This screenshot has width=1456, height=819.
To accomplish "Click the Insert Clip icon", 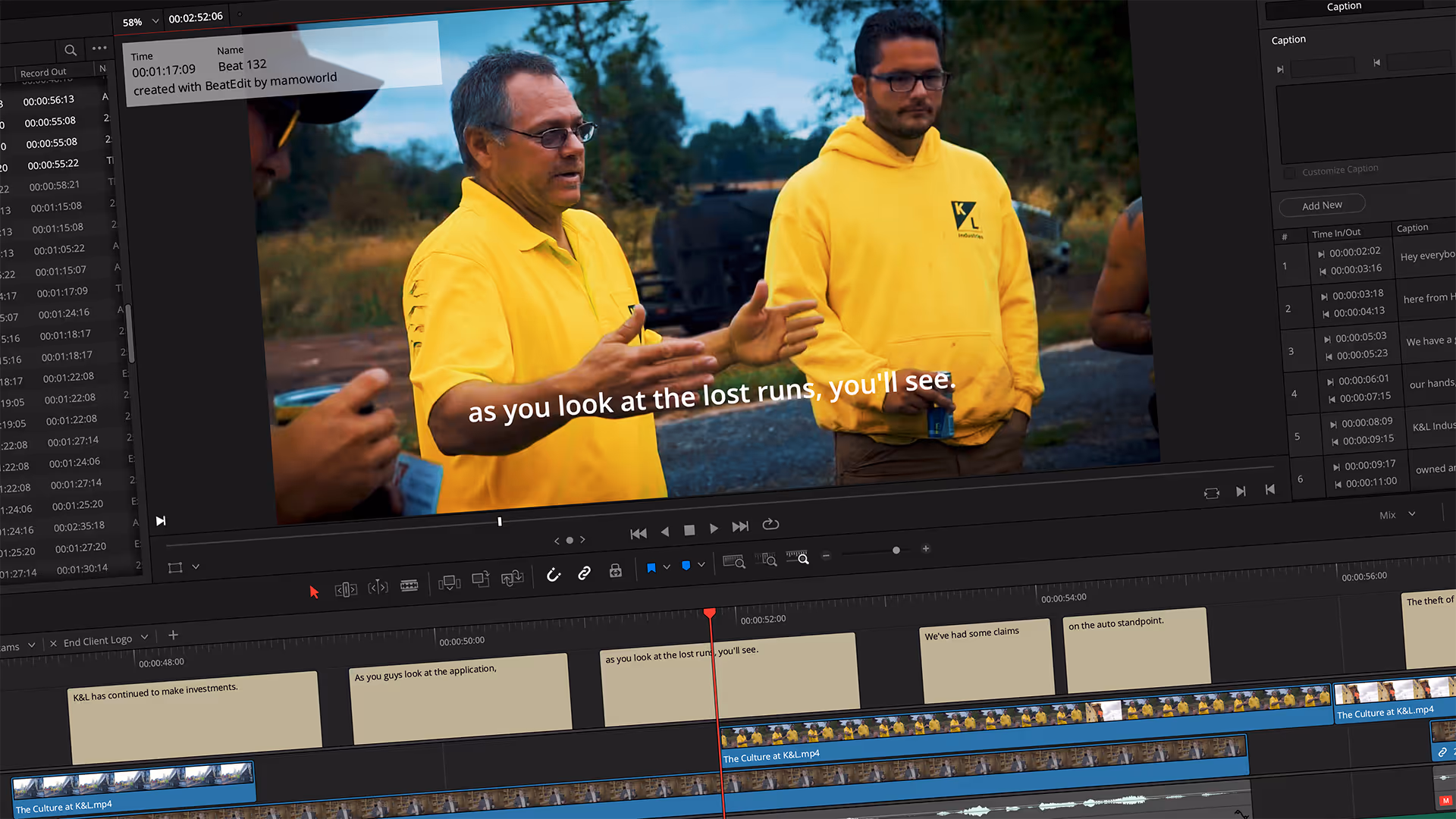I will click(x=449, y=580).
